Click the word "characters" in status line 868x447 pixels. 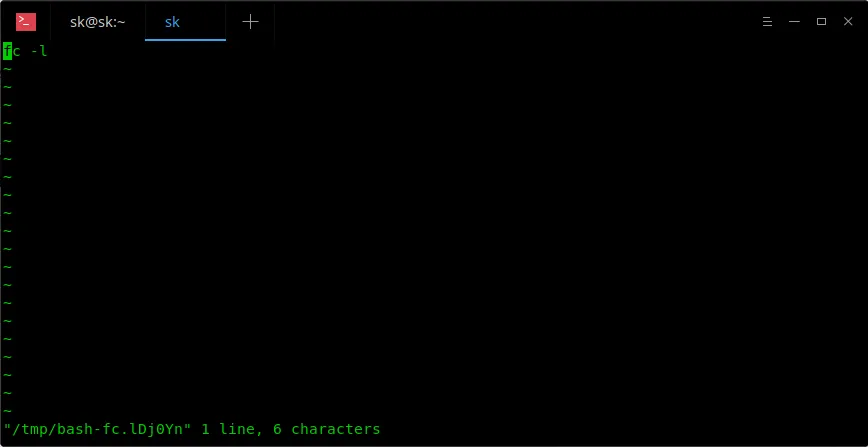(335, 429)
